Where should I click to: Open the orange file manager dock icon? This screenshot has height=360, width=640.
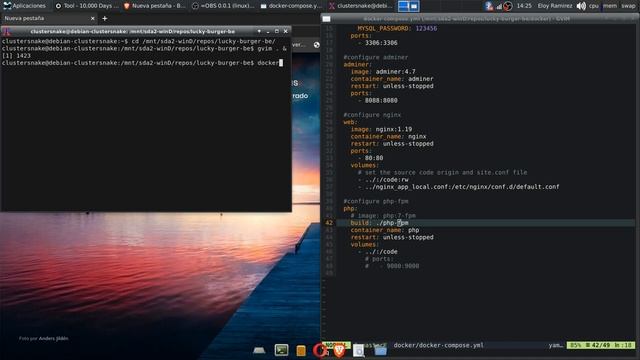coord(301,350)
